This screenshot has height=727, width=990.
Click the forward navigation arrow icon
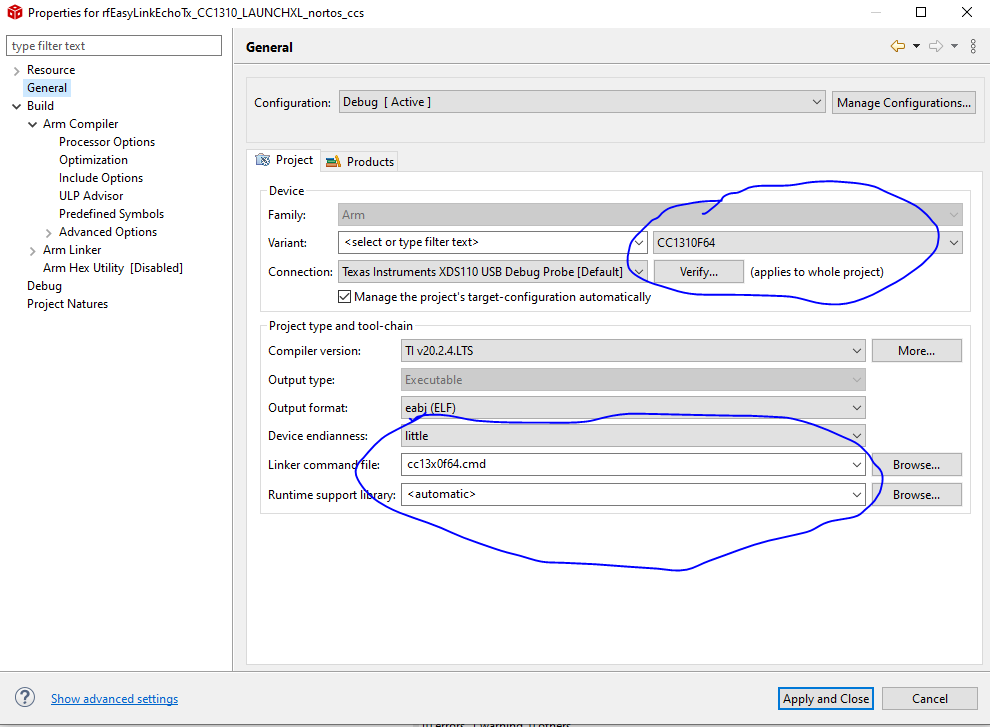pos(936,46)
